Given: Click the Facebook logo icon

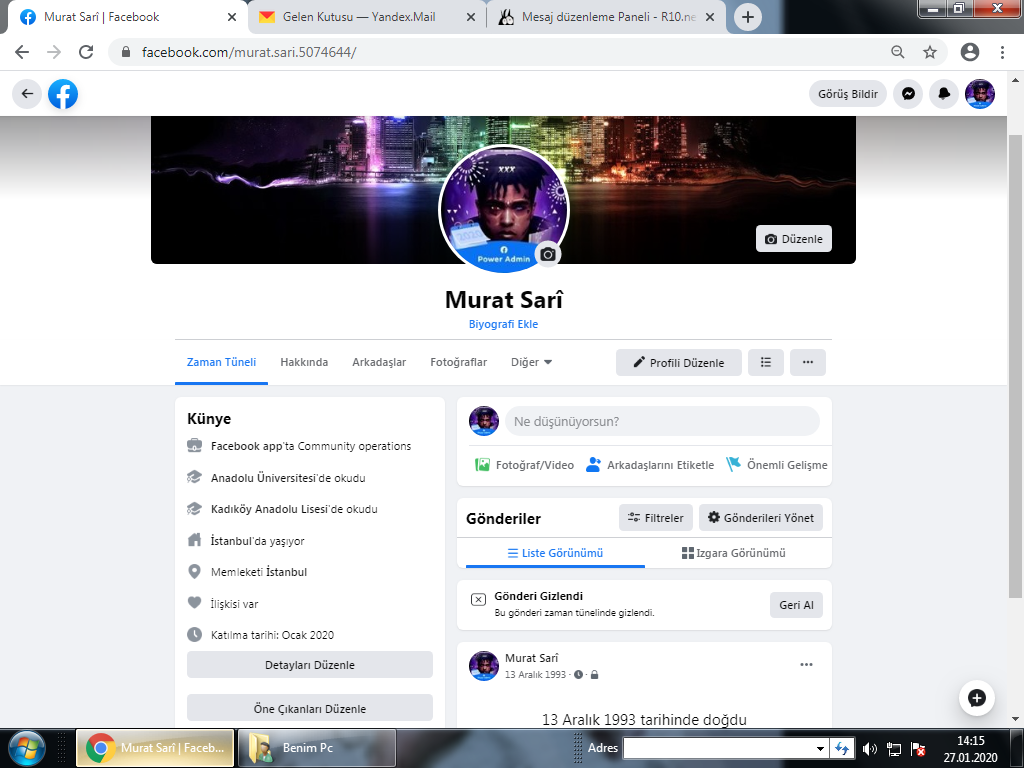Looking at the screenshot, I should (63, 94).
